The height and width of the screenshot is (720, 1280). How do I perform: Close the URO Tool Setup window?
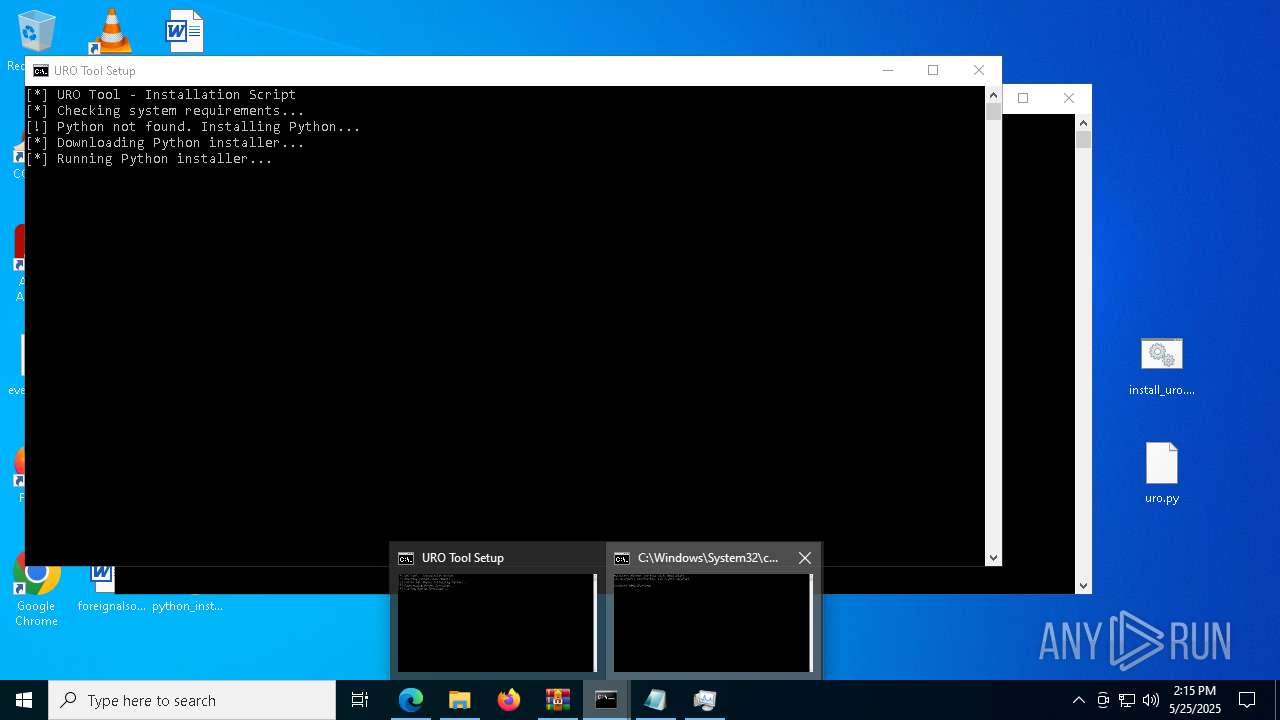pyautogui.click(x=979, y=70)
